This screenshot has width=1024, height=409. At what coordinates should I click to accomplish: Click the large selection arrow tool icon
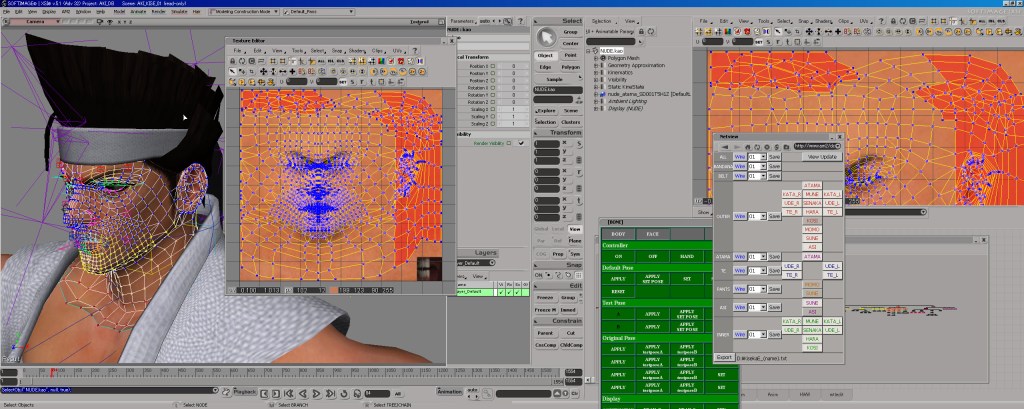pos(545,38)
